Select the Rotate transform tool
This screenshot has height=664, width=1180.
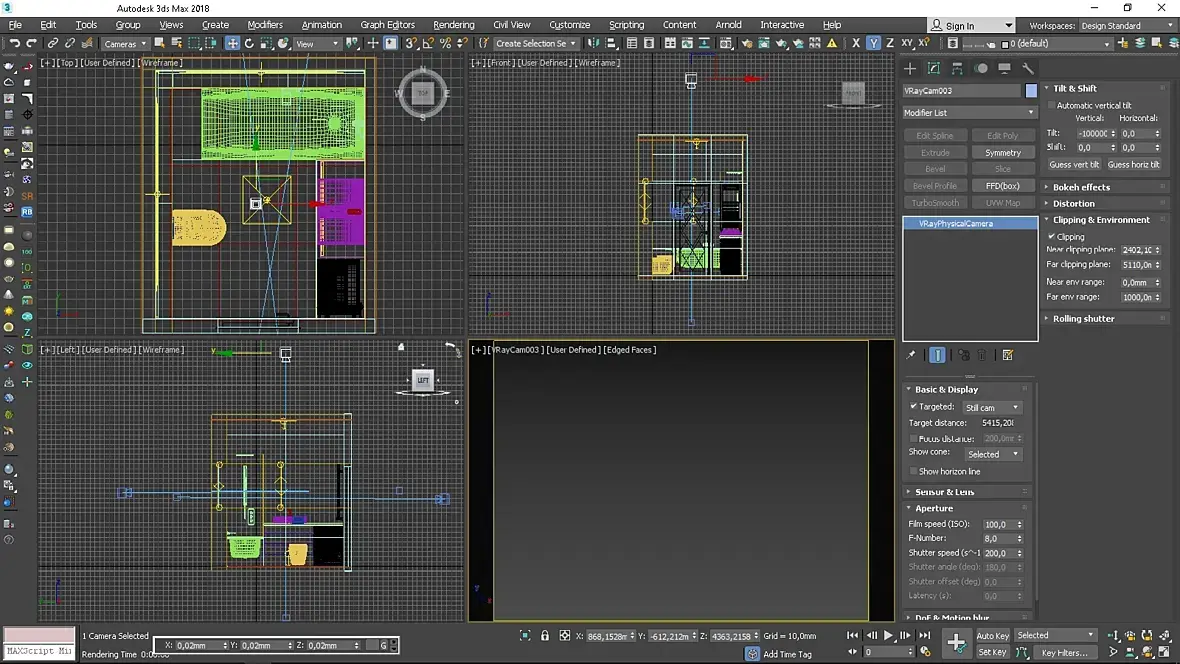click(x=249, y=43)
